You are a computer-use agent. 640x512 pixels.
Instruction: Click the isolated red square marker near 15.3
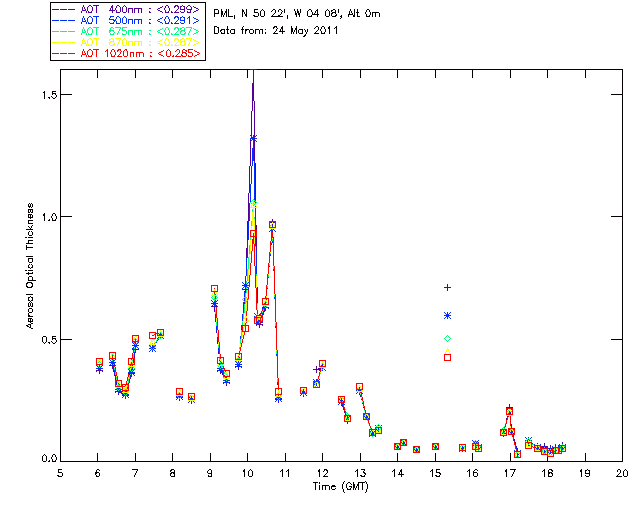pyautogui.click(x=447, y=357)
